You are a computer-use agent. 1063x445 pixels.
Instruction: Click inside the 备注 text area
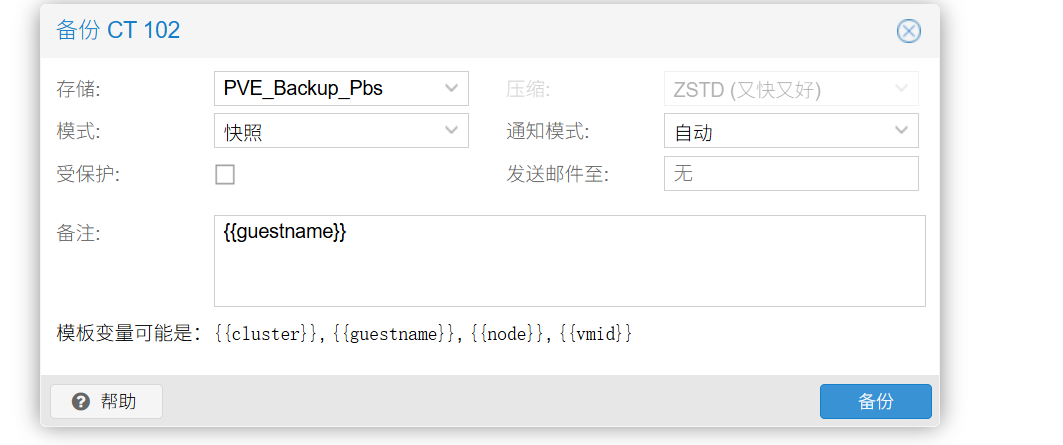click(569, 270)
